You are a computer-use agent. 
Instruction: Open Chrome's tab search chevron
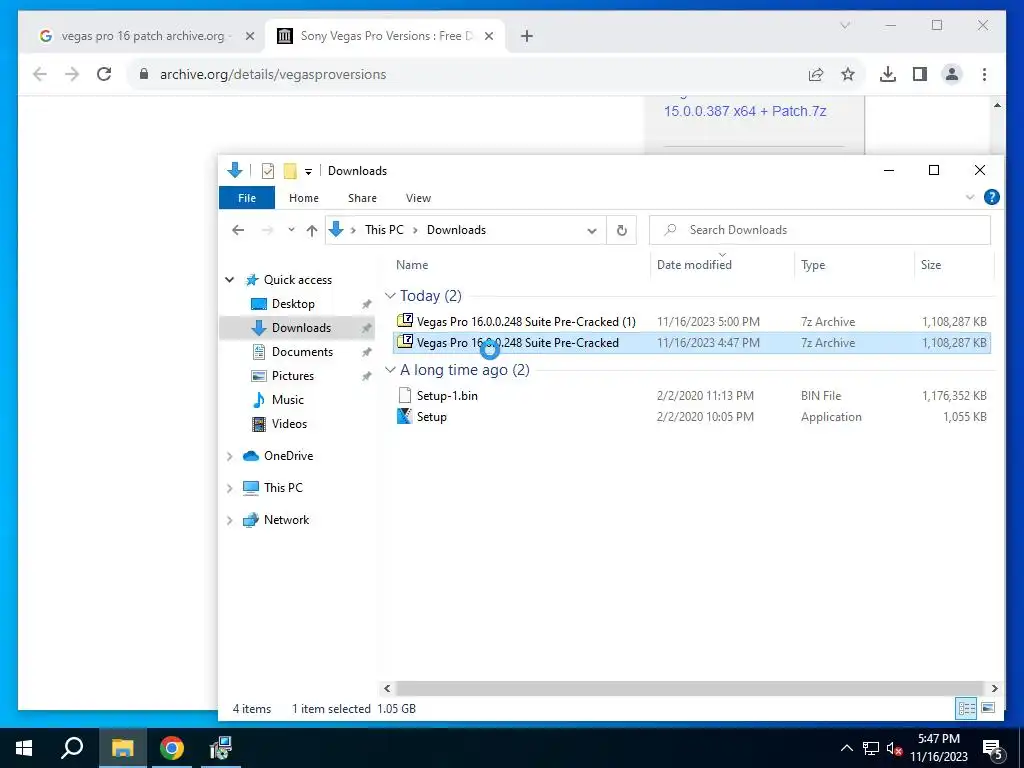pos(845,25)
